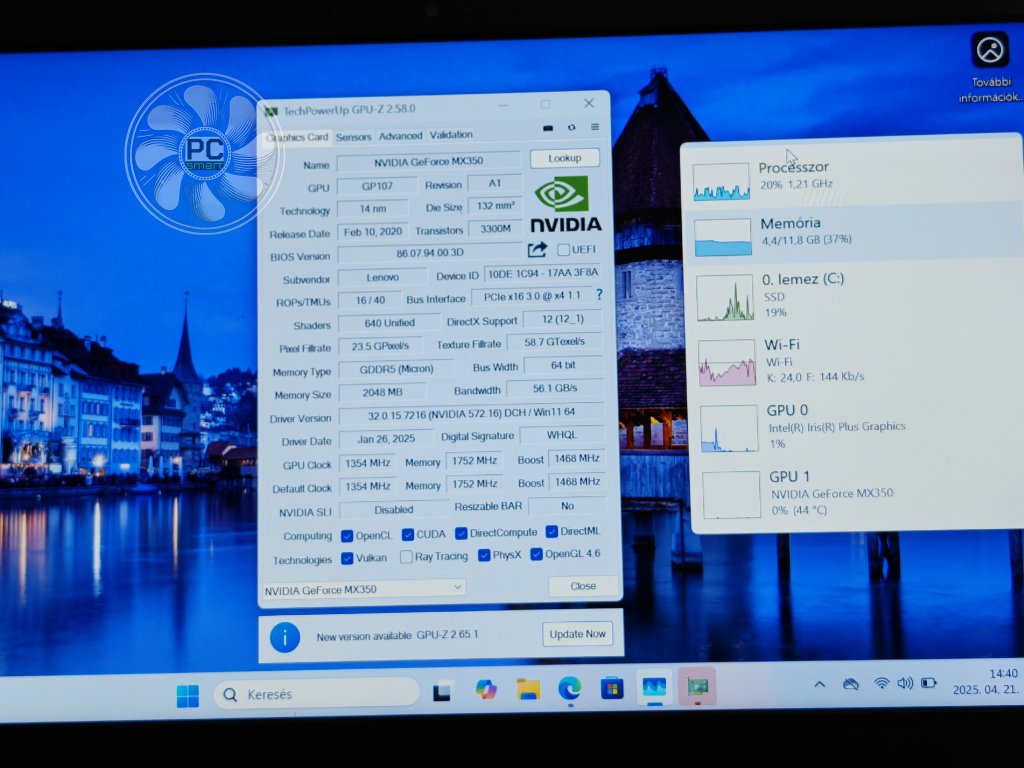1024x768 pixels.
Task: Click the GPU-Z refresh icon
Action: [x=571, y=127]
